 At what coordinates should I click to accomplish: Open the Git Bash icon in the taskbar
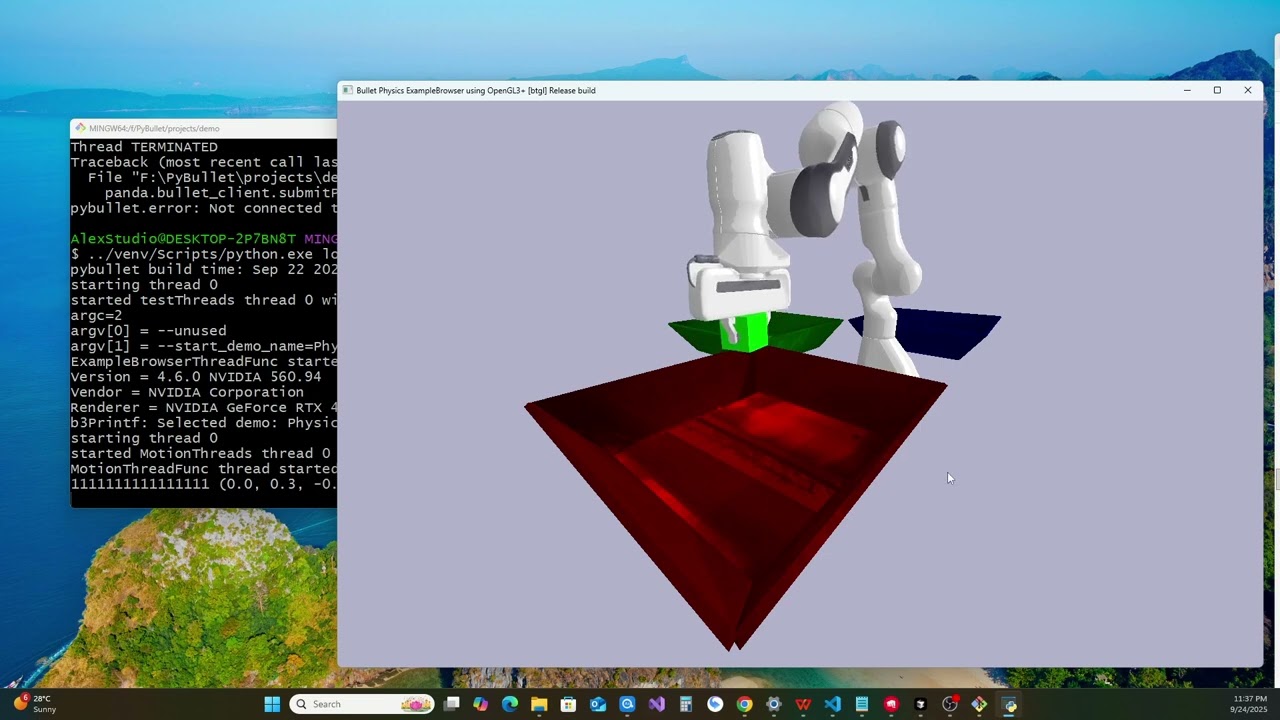point(979,704)
